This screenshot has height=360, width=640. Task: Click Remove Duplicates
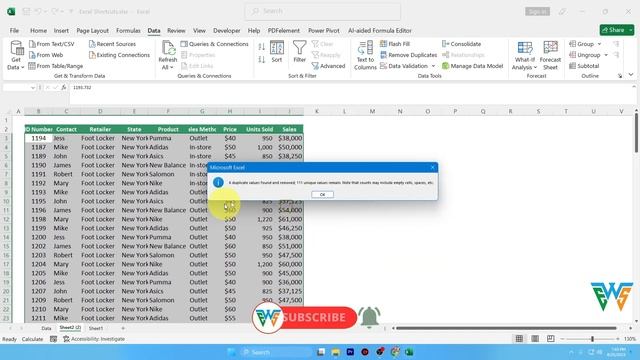[408, 55]
